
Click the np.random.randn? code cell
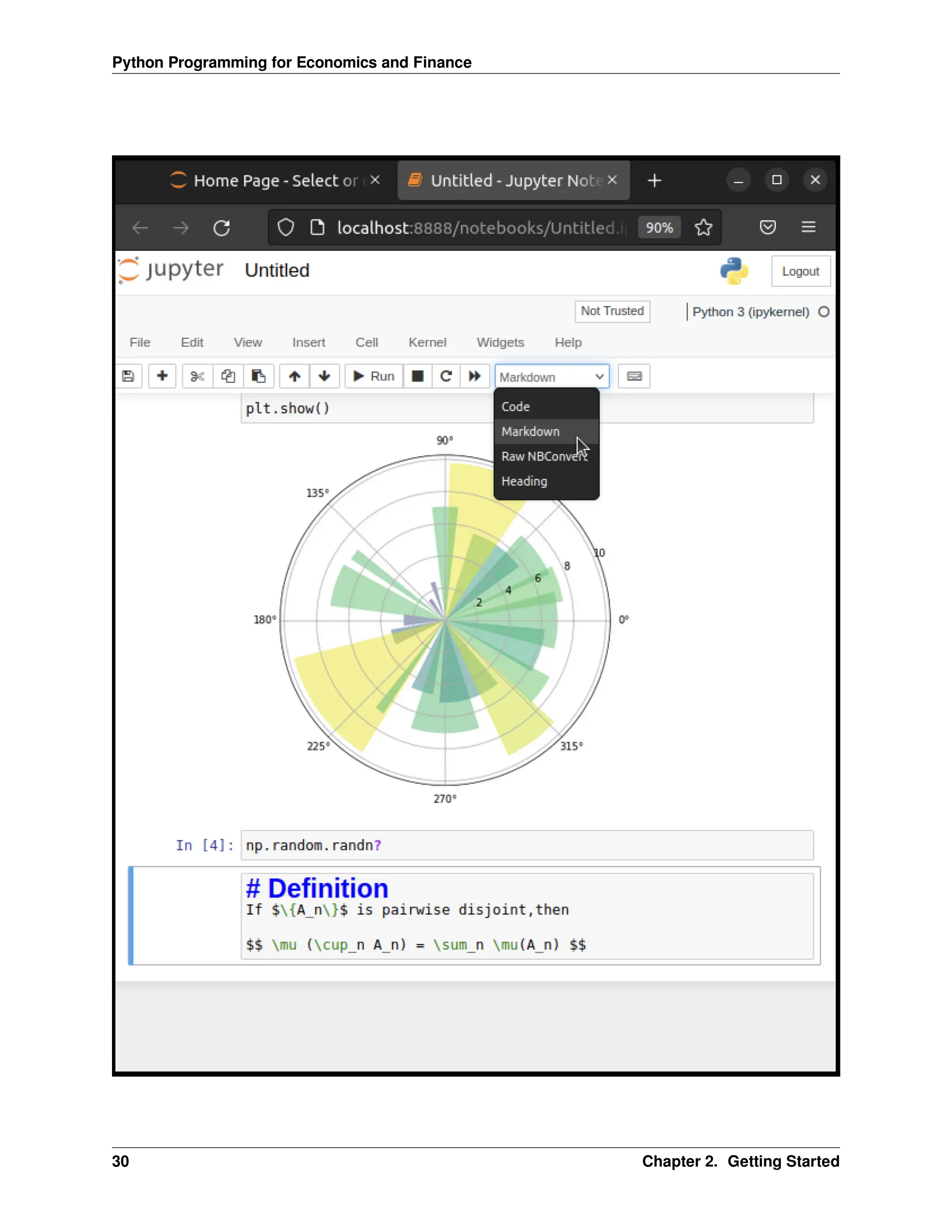526,845
